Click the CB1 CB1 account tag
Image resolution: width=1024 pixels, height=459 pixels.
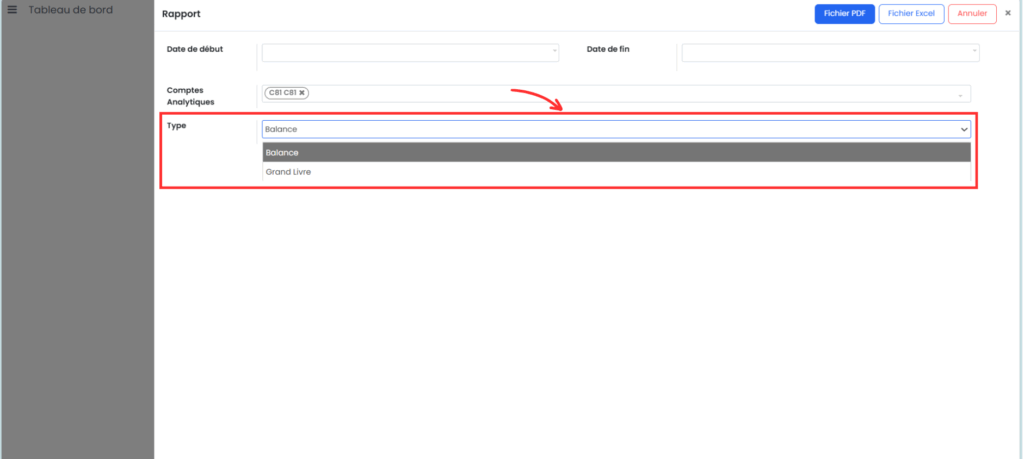pyautogui.click(x=282, y=93)
